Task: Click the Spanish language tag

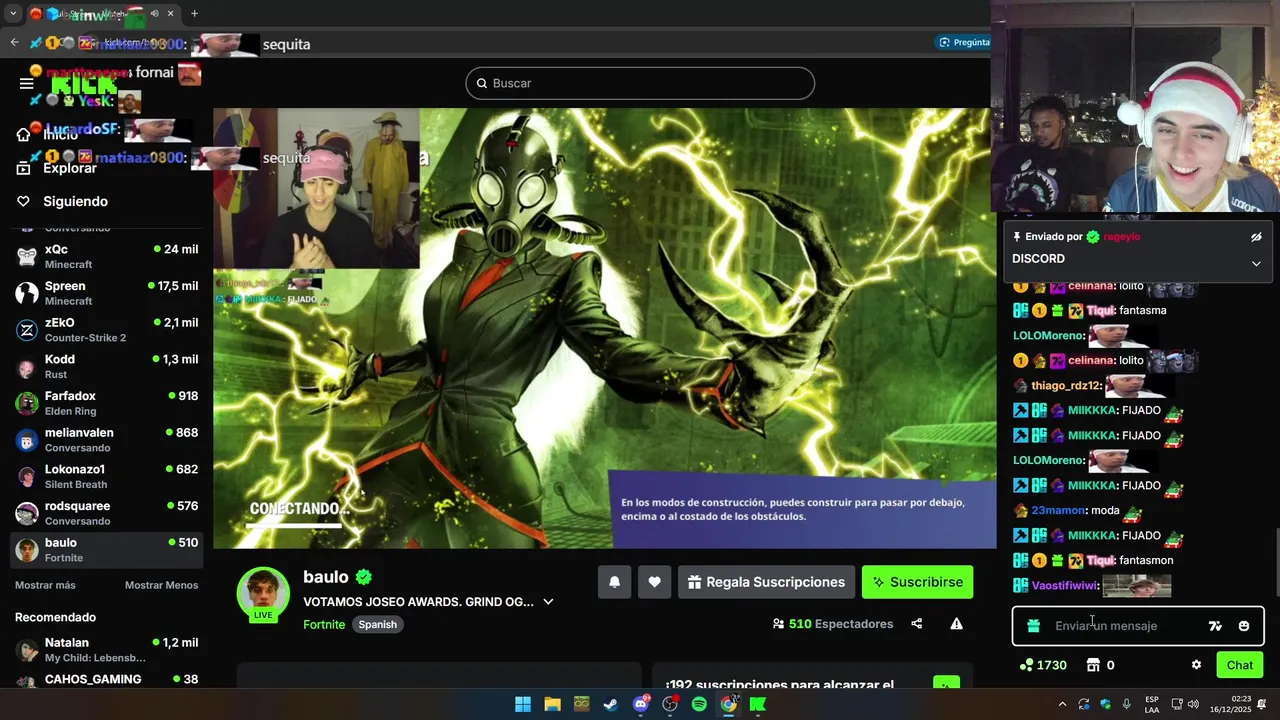Action: pos(377,624)
